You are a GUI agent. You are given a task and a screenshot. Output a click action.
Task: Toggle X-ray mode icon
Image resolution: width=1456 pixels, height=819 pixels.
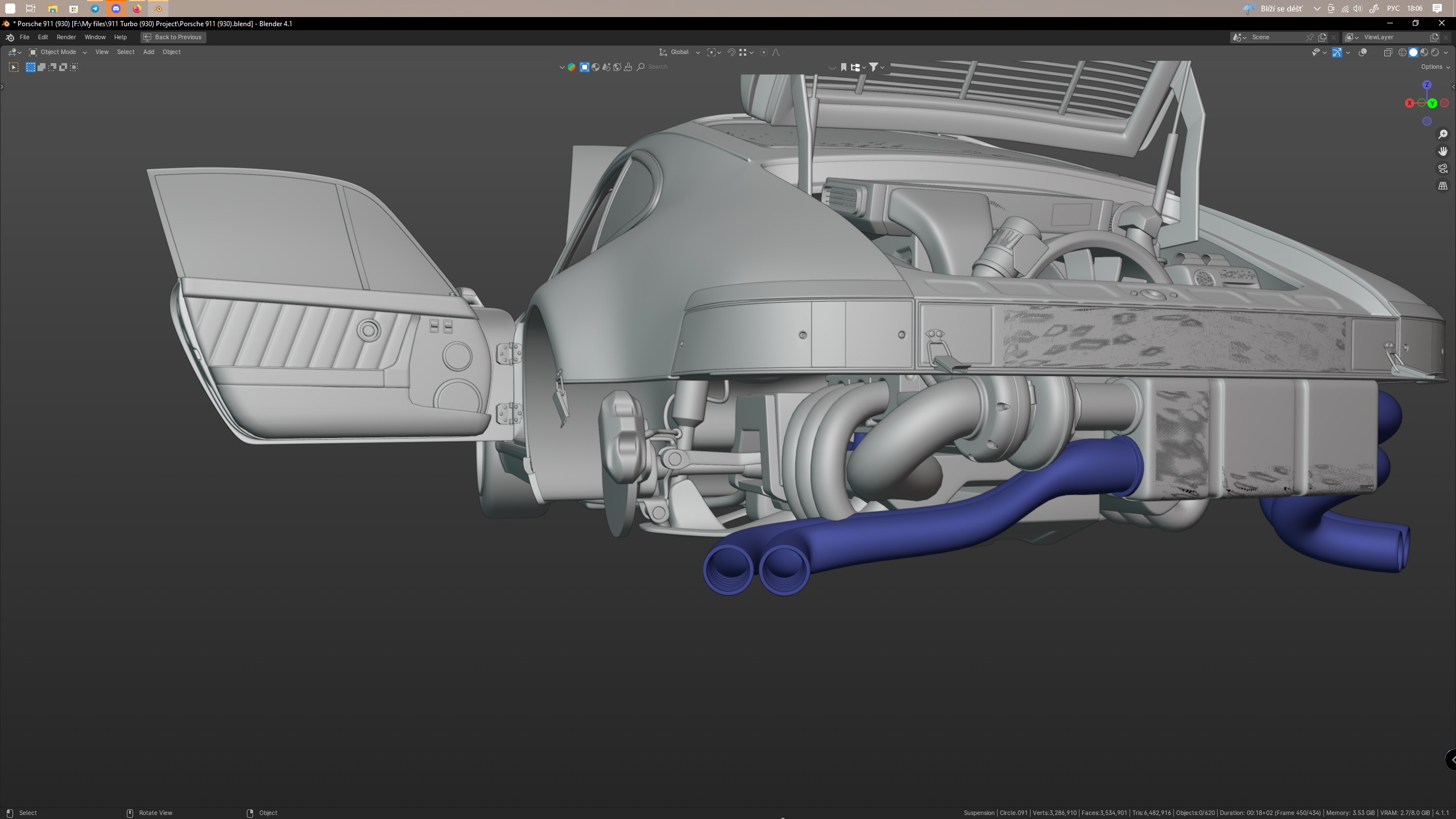1388,52
